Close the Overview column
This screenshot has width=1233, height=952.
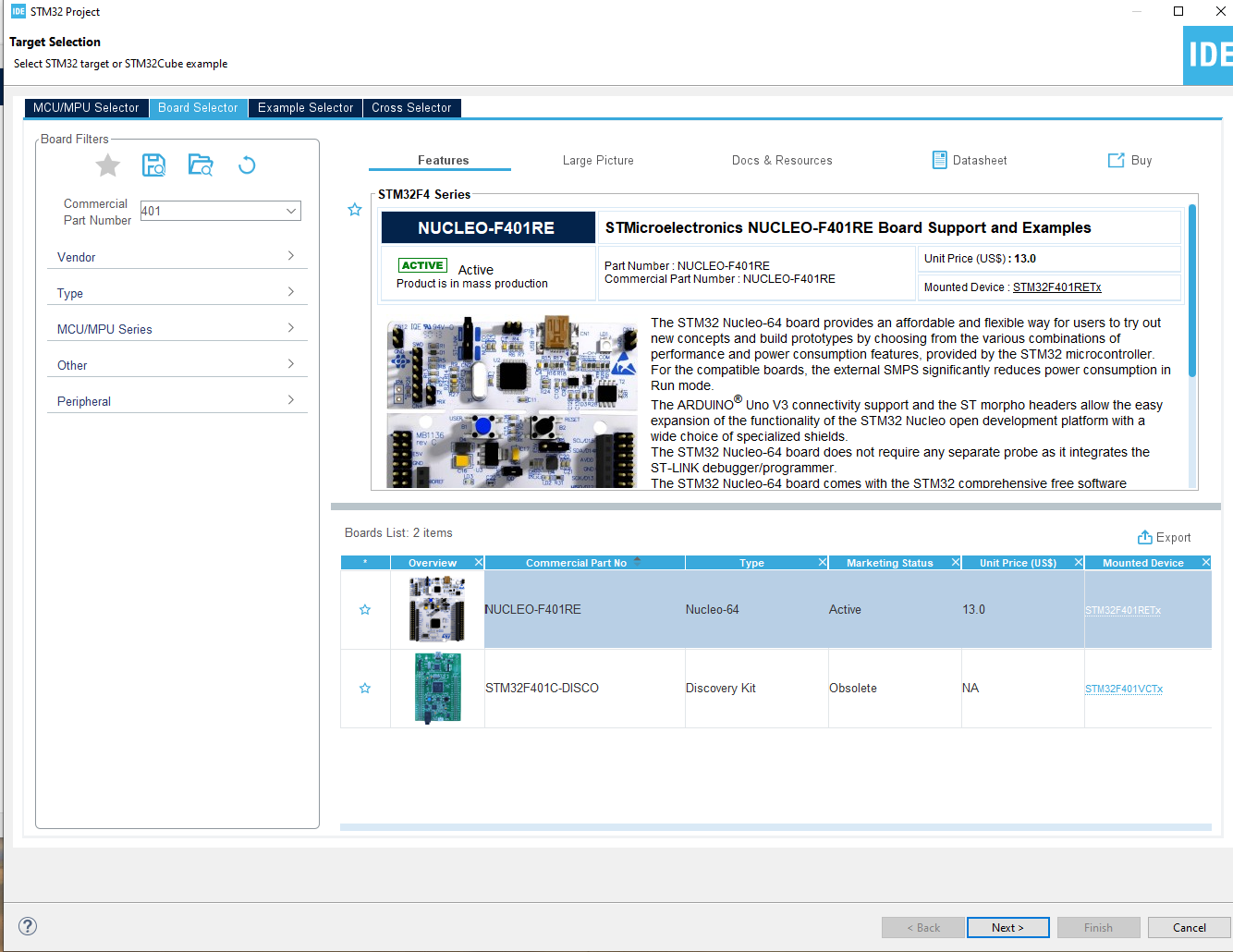click(x=479, y=562)
